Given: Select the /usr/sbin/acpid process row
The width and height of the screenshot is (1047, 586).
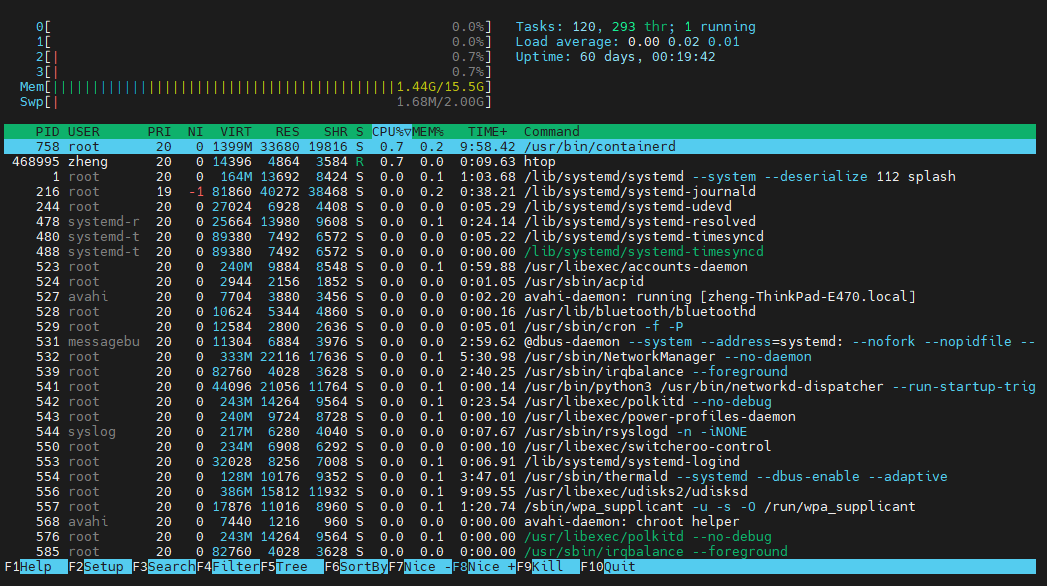Looking at the screenshot, I should tap(520, 282).
